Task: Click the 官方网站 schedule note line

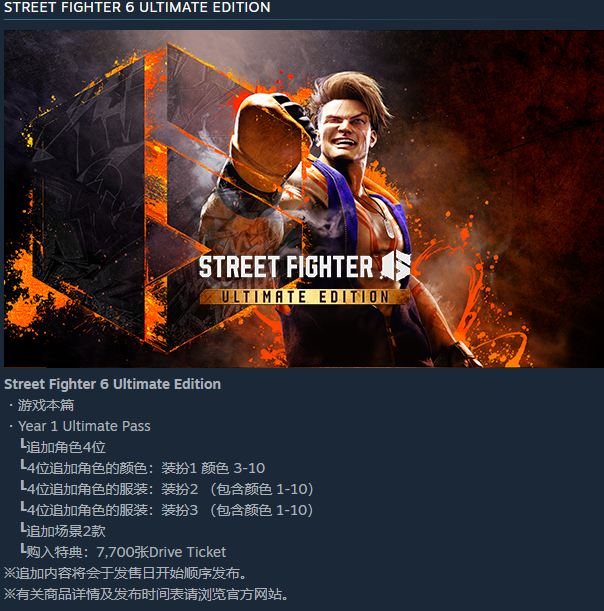Action: (147, 594)
